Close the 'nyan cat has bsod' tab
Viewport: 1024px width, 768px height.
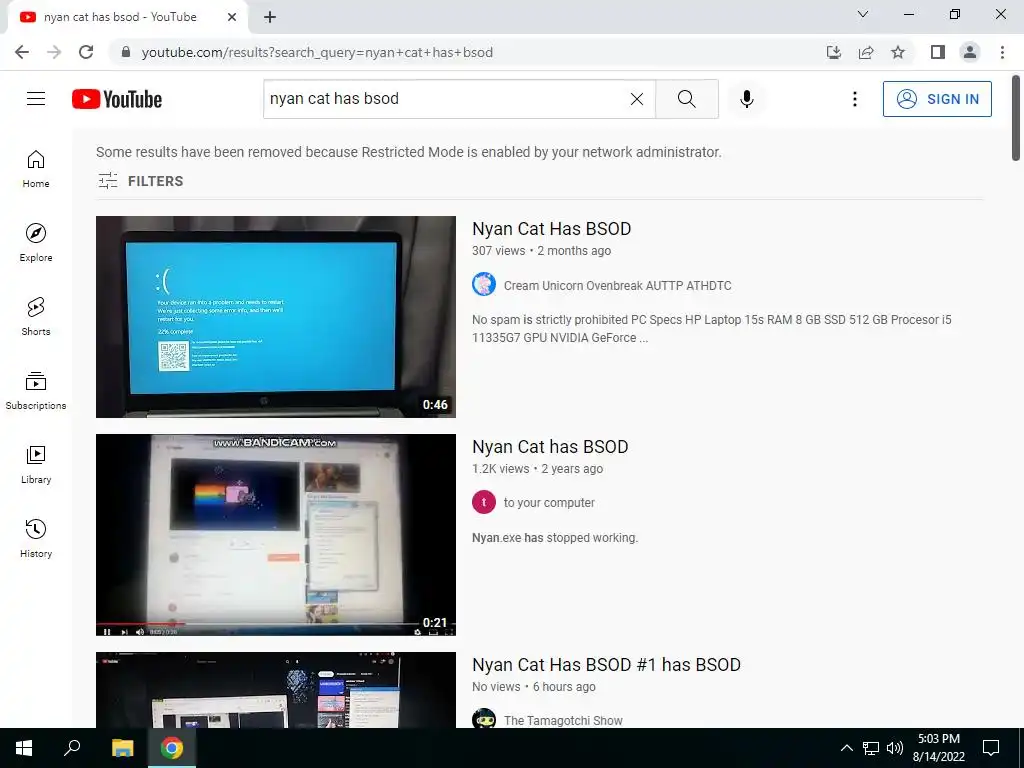232,17
